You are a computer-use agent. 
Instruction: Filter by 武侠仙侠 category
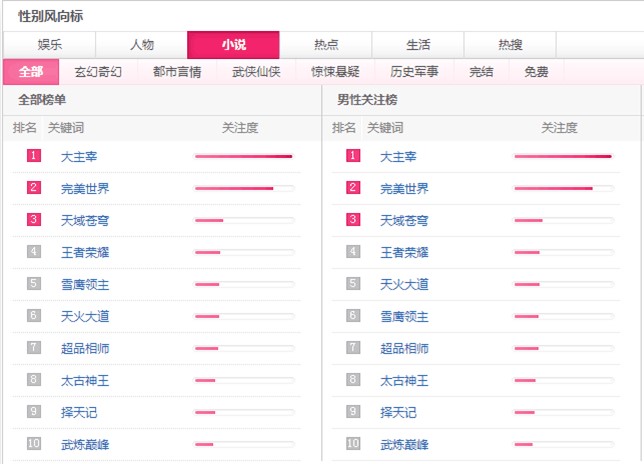coord(256,72)
